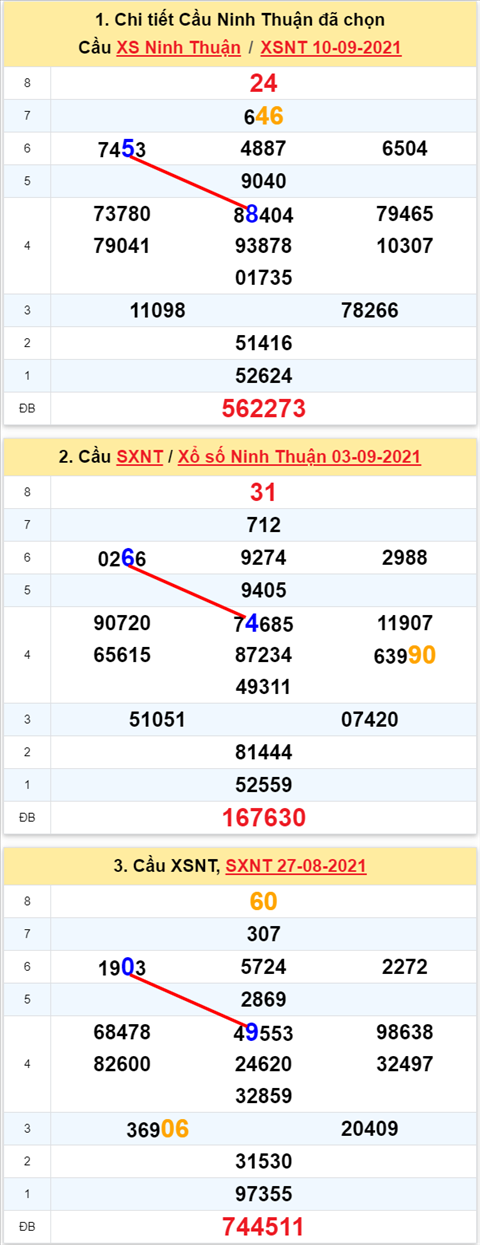Click number 5724
480x1245 pixels.
(x=264, y=967)
